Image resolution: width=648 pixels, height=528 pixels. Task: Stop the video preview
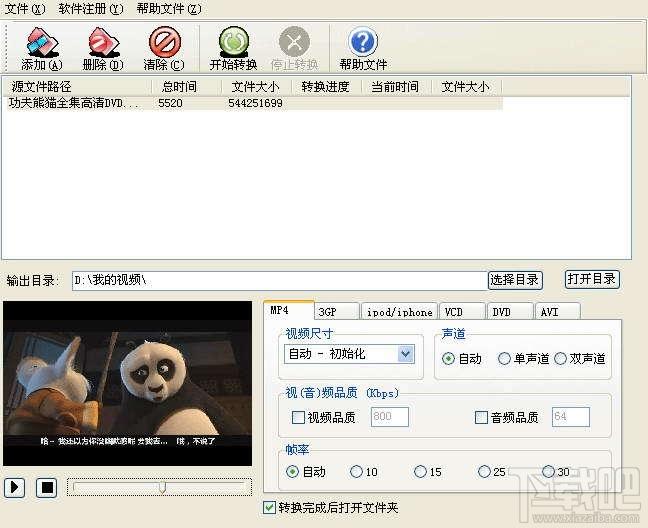47,488
